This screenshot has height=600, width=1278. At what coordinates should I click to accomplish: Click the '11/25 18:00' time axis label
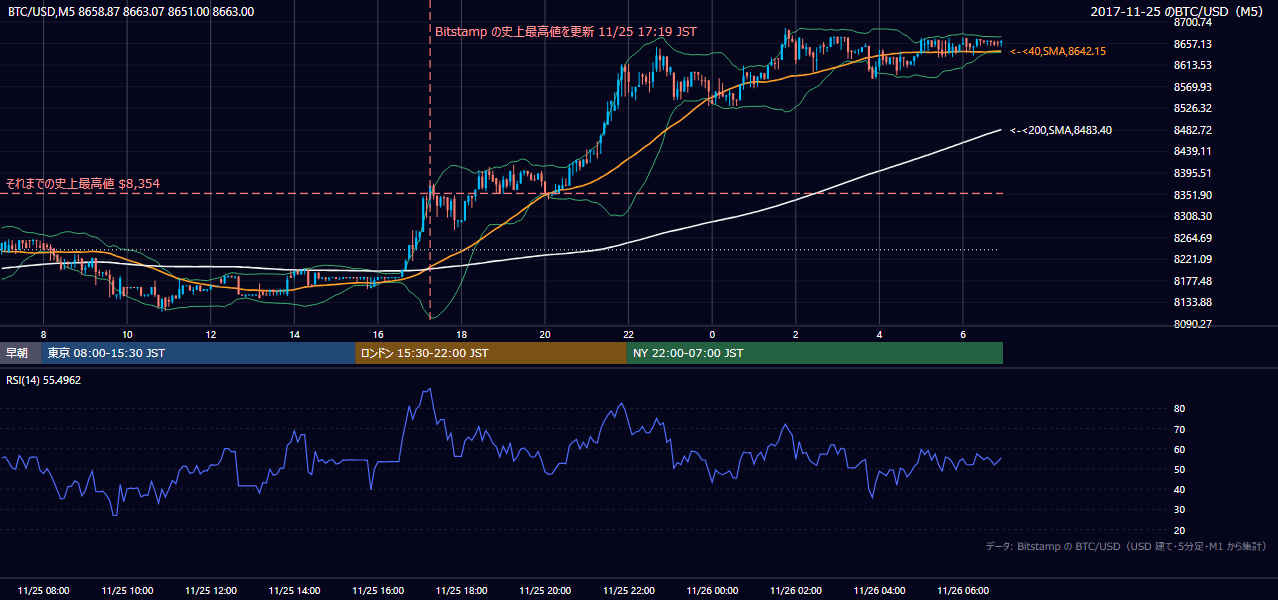point(461,591)
